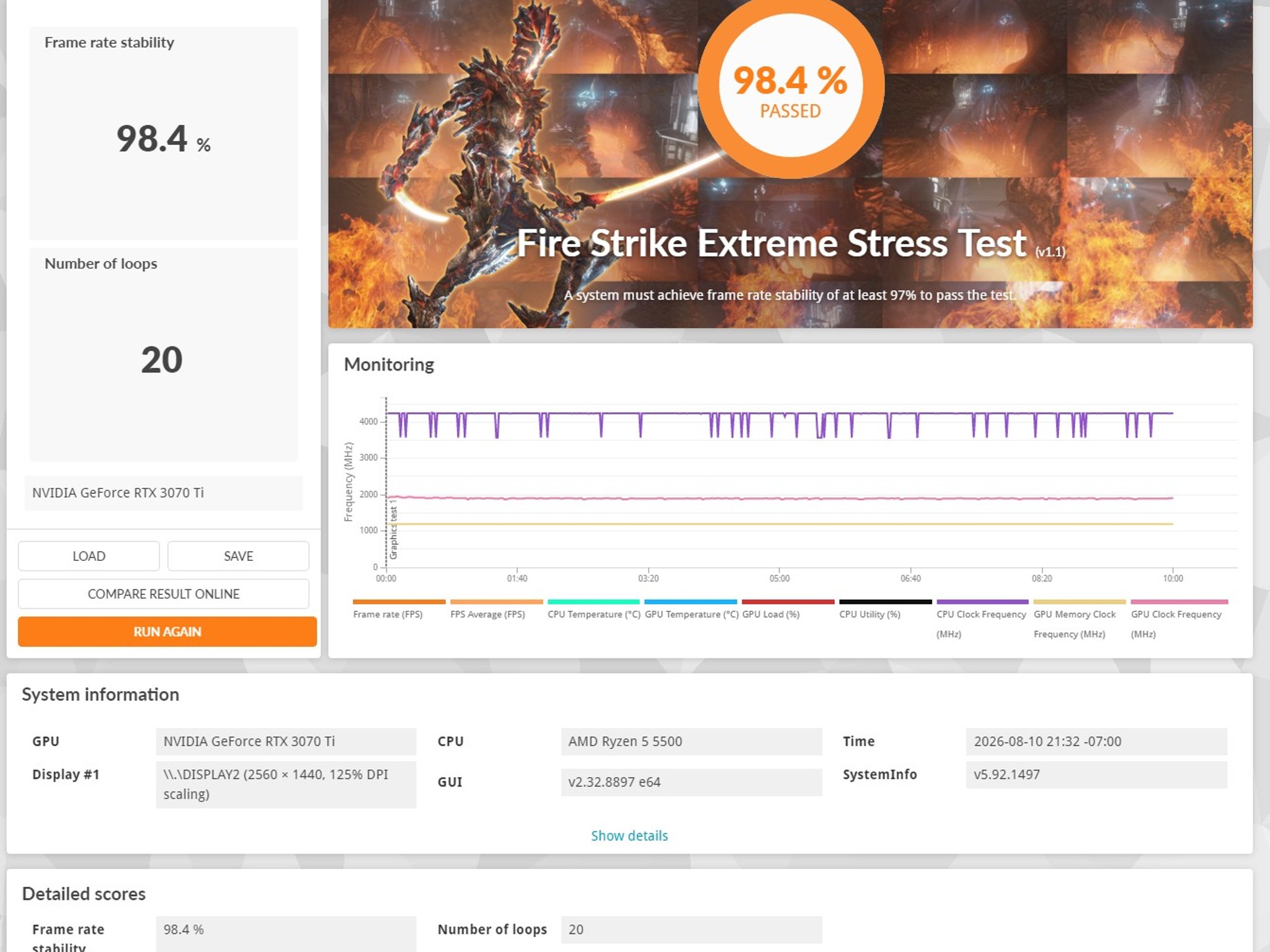This screenshot has height=952, width=1270.
Task: Toggle the GPU Temperature legend swatch
Action: (691, 602)
